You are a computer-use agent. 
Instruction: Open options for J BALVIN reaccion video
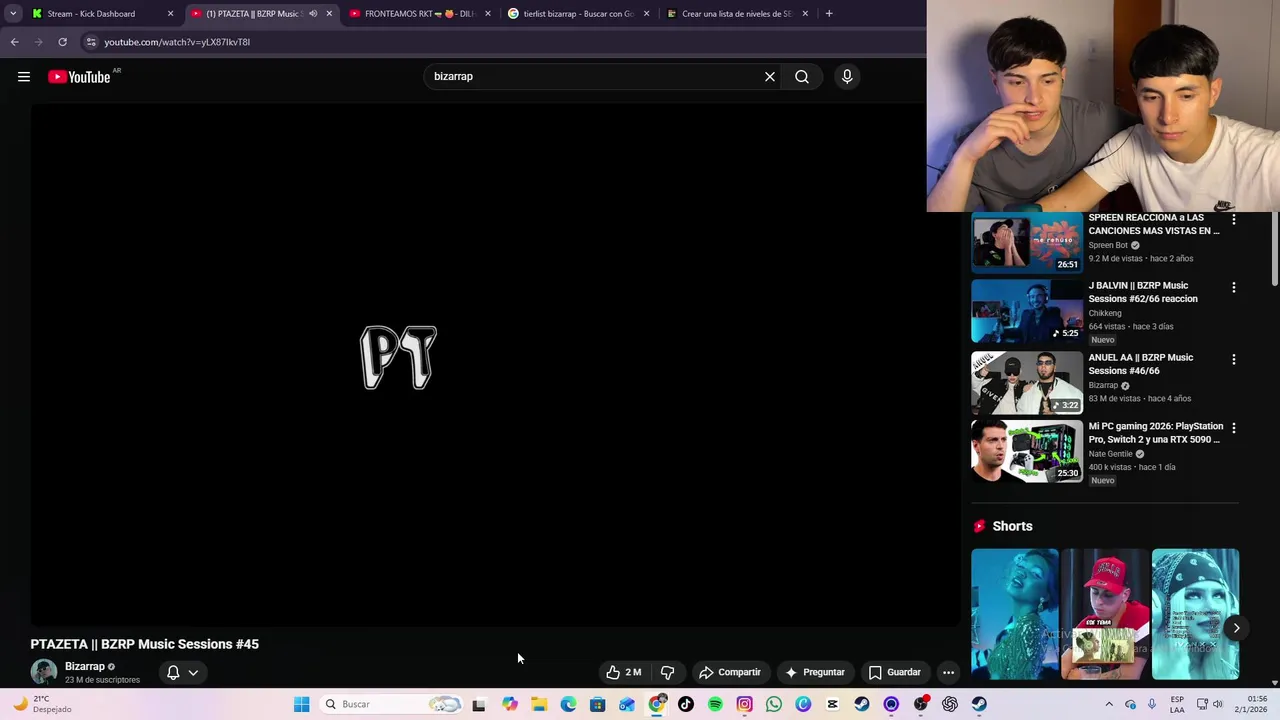tap(1233, 287)
